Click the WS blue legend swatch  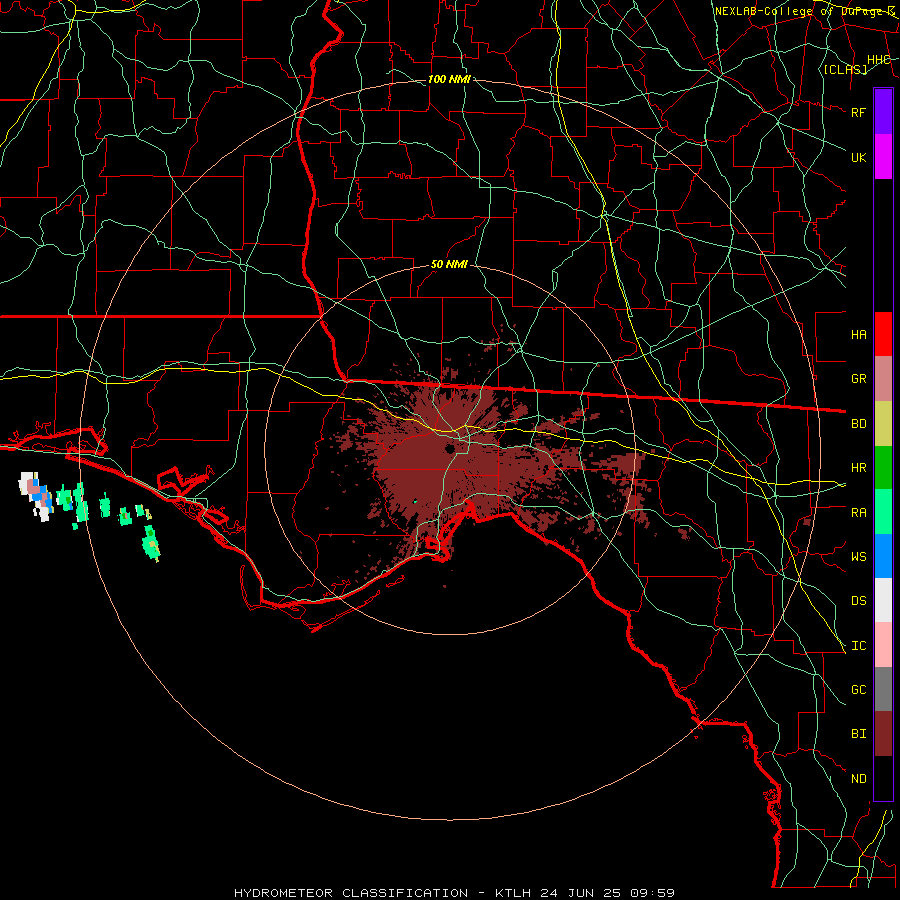point(883,556)
